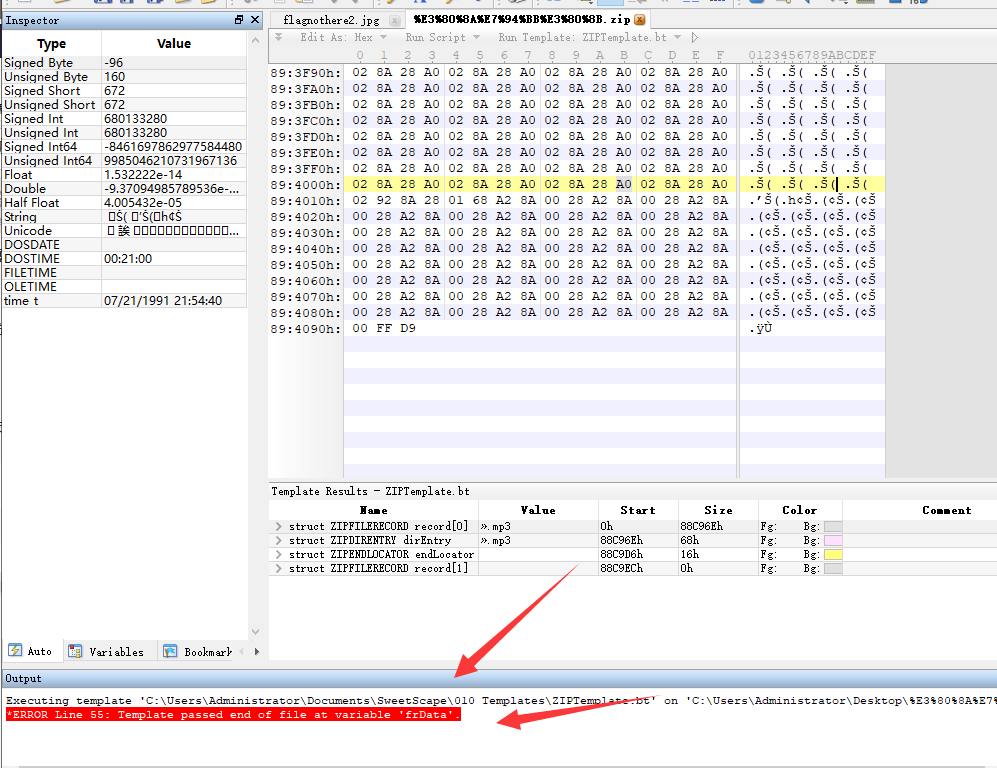The image size is (997, 768).
Task: Select the Signed Byte row in Inspector
Action: point(125,63)
